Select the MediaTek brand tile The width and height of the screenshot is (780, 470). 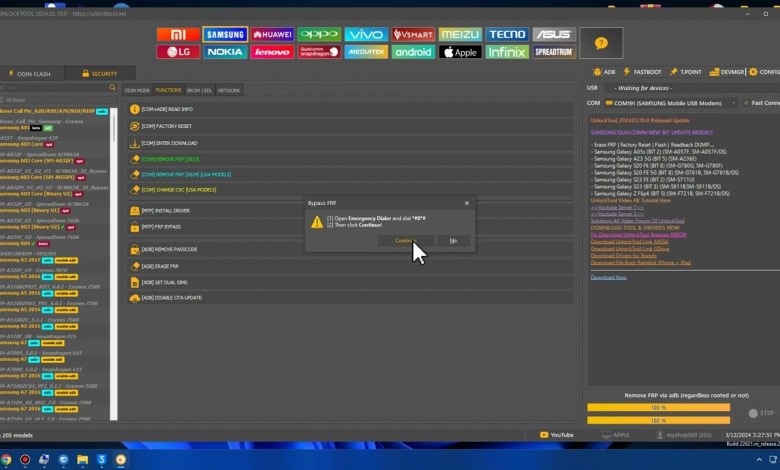coord(366,52)
